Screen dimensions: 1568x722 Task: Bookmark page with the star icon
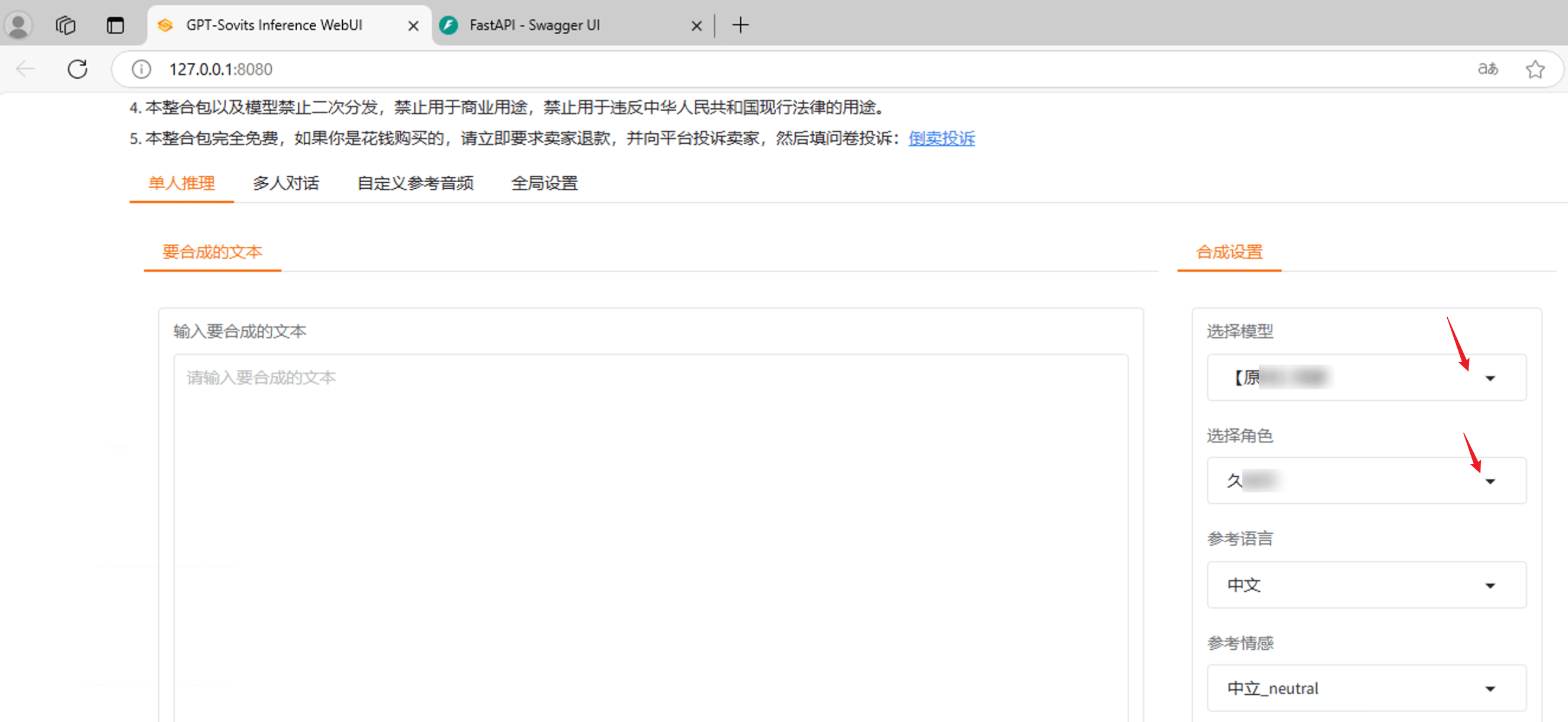coord(1534,69)
